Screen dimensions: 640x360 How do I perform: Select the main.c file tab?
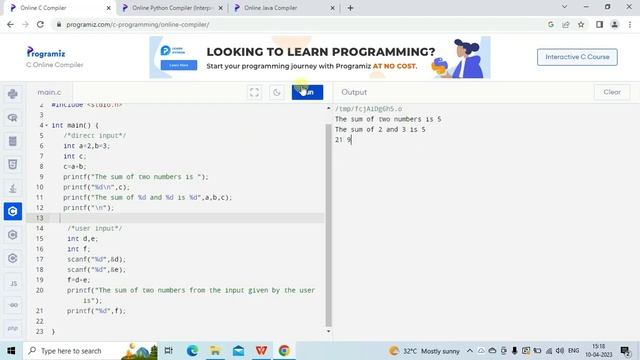49,92
